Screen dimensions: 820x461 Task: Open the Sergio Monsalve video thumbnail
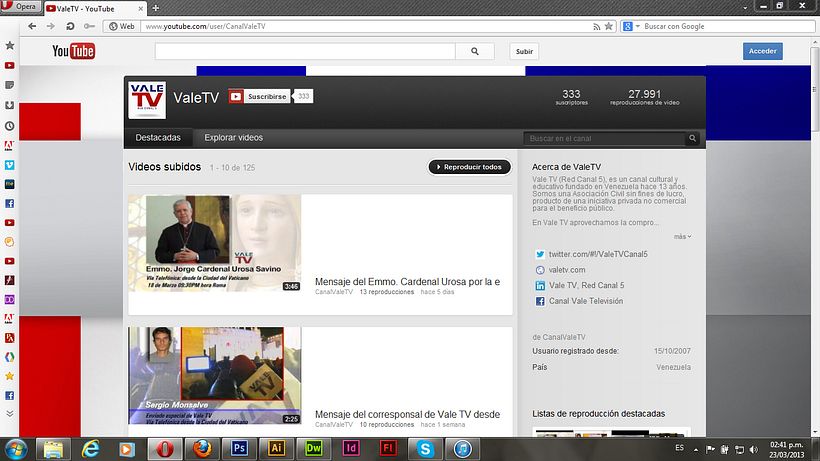coord(214,375)
